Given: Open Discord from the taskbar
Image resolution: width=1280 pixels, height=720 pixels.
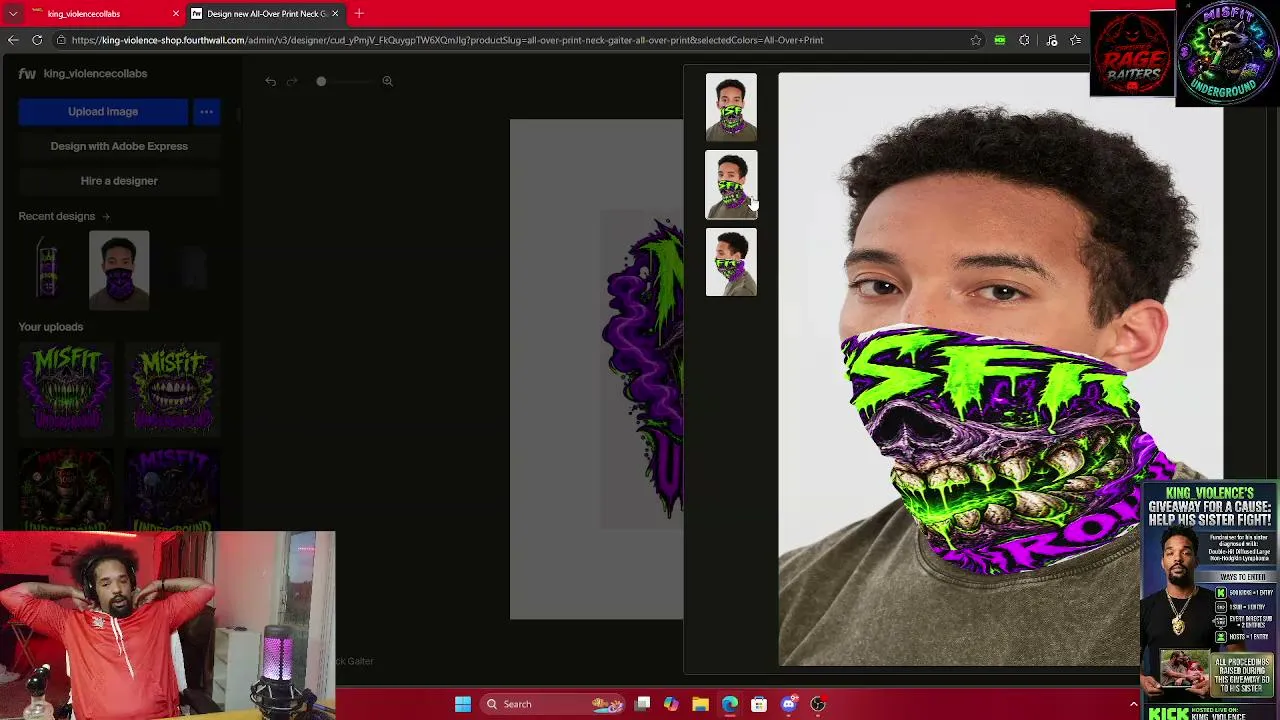Looking at the screenshot, I should click(x=788, y=704).
